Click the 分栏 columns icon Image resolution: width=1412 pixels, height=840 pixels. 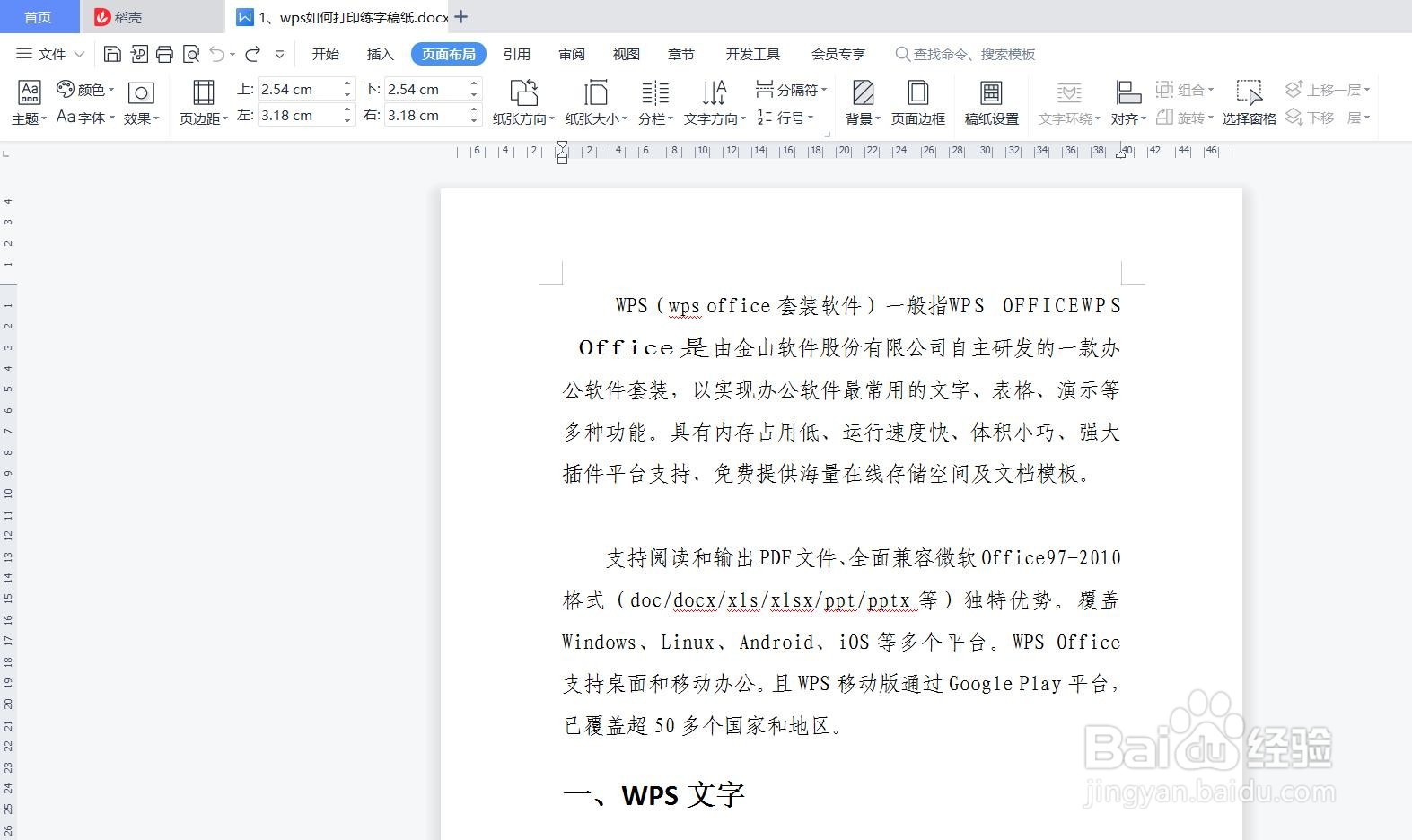(x=655, y=92)
